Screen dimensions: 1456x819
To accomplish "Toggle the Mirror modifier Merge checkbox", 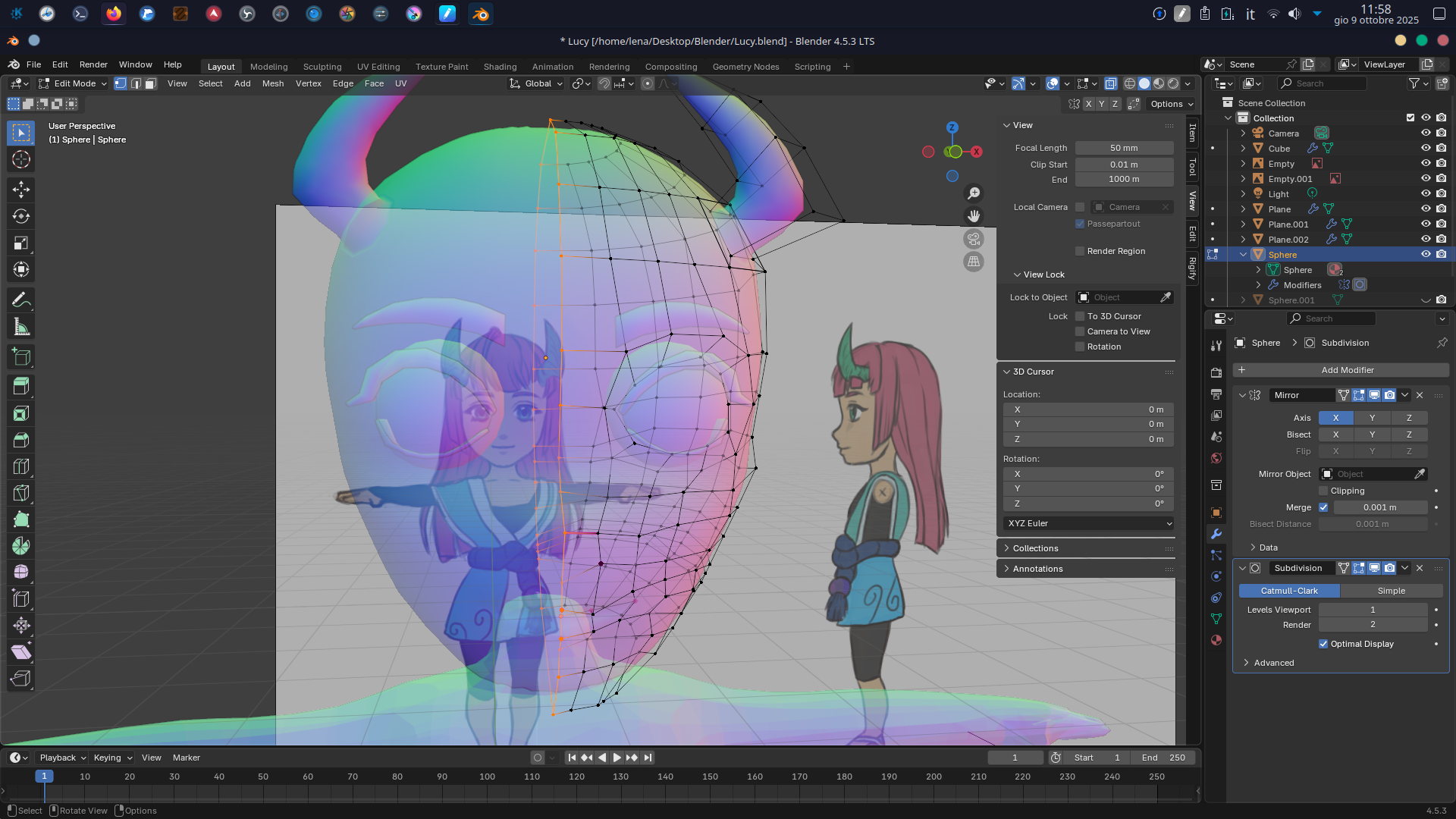I will pos(1323,507).
